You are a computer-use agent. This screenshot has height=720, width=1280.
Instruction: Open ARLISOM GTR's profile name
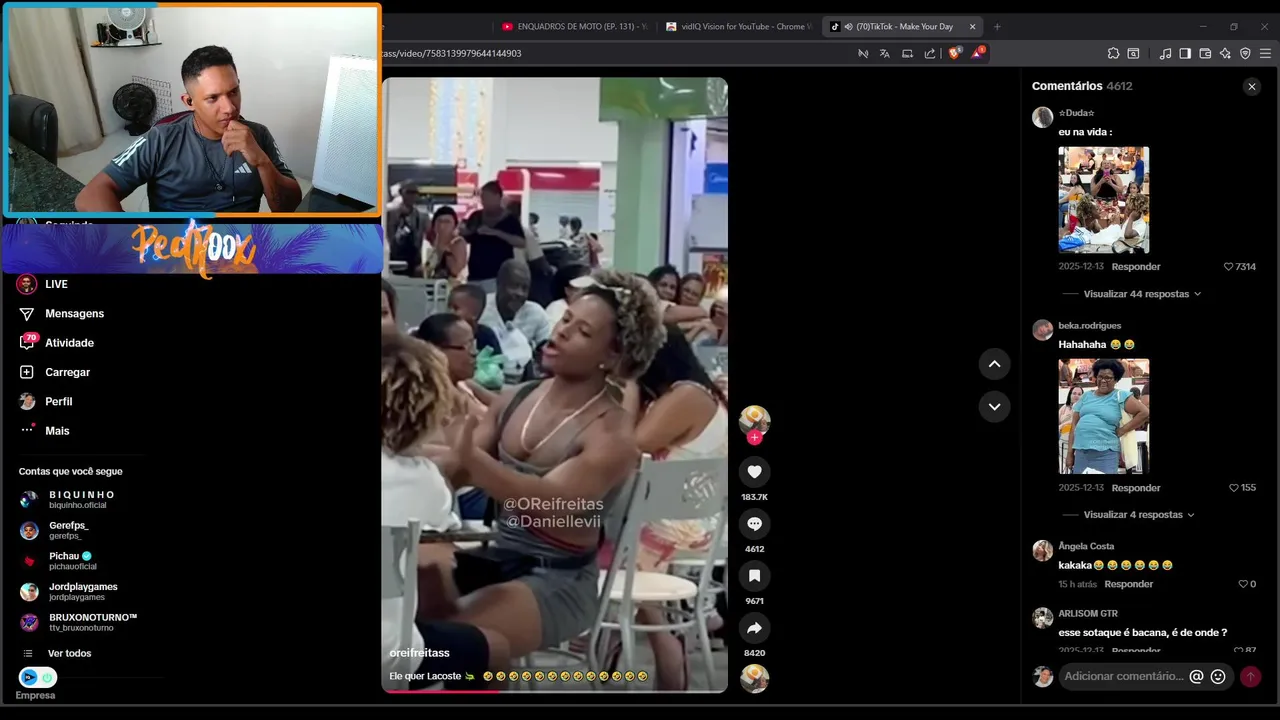point(1088,613)
